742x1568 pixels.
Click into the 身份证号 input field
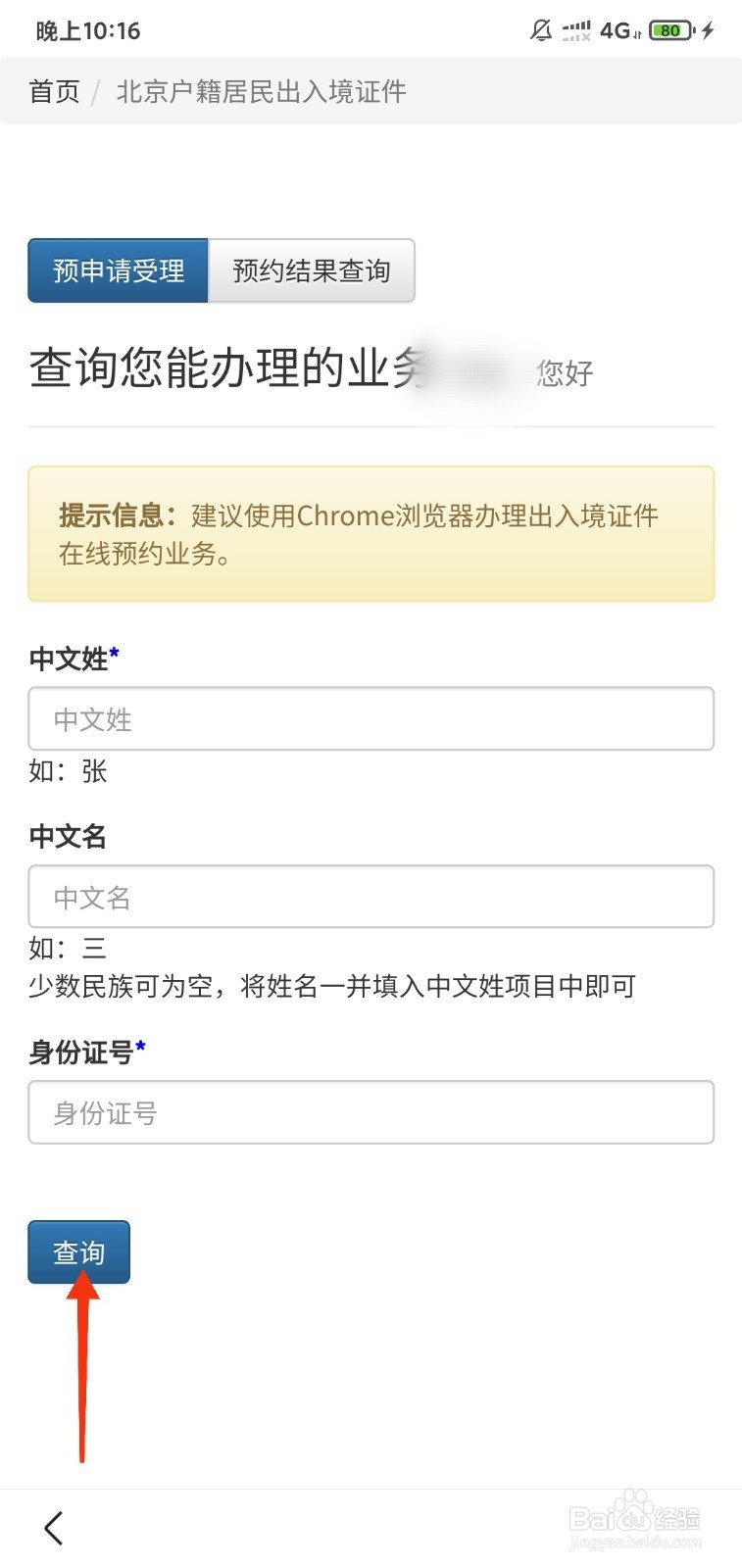(371, 1112)
